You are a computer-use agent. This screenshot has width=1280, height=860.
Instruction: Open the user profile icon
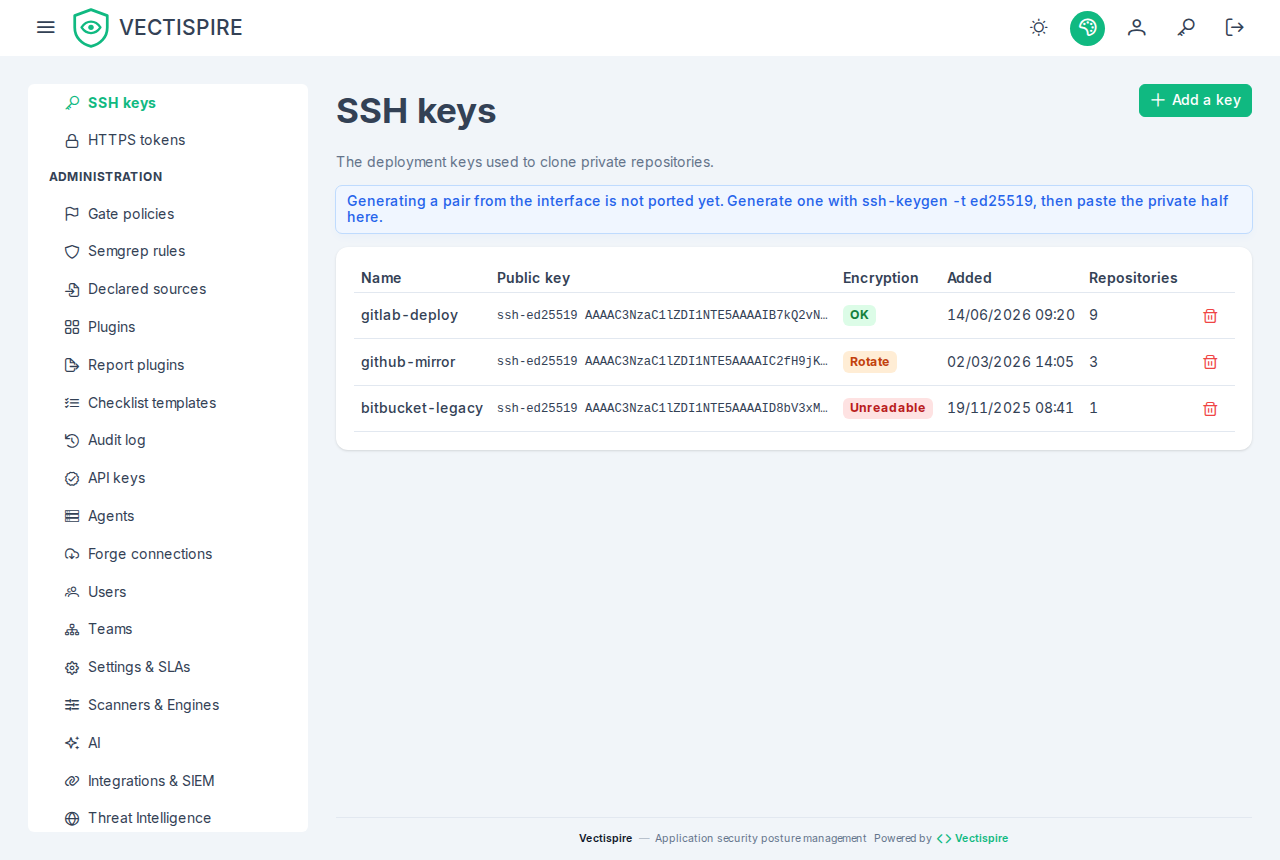click(x=1136, y=27)
